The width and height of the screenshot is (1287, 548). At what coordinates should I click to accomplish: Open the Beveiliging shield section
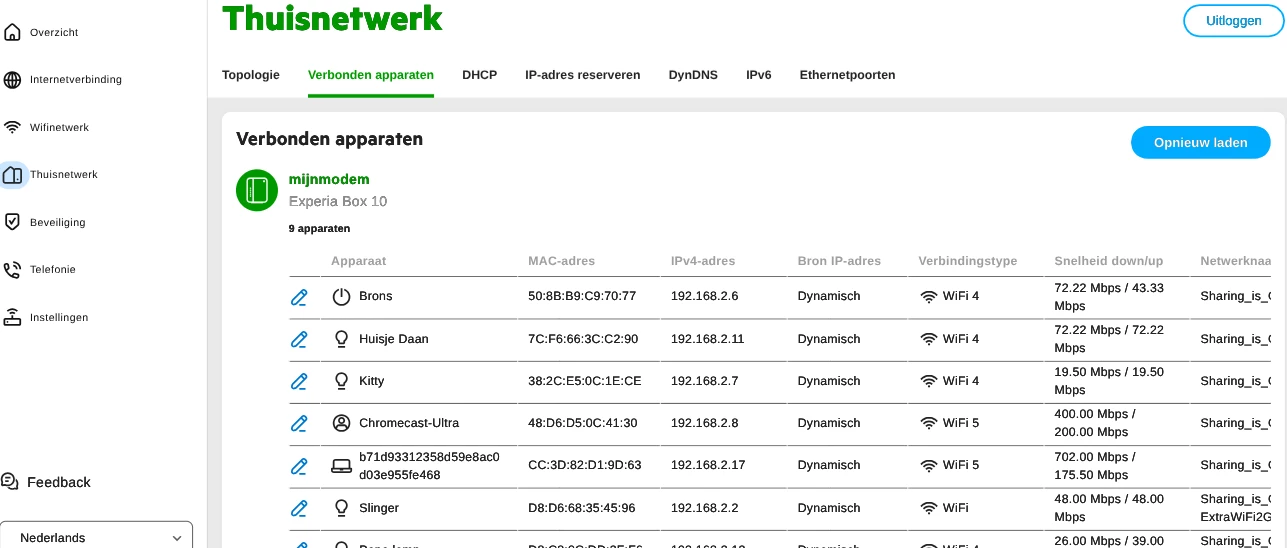click(12, 222)
